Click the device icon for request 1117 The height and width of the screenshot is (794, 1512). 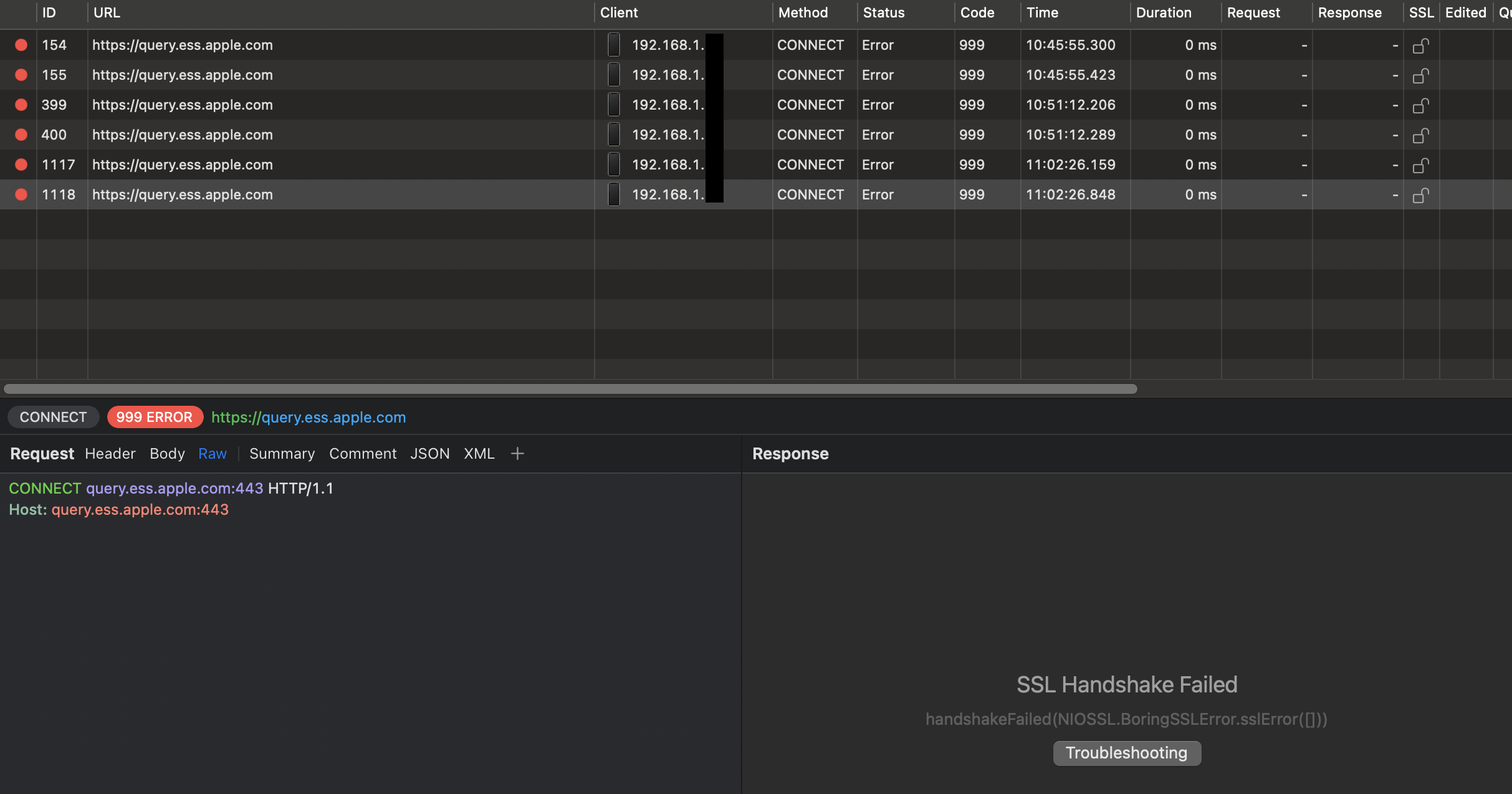614,165
